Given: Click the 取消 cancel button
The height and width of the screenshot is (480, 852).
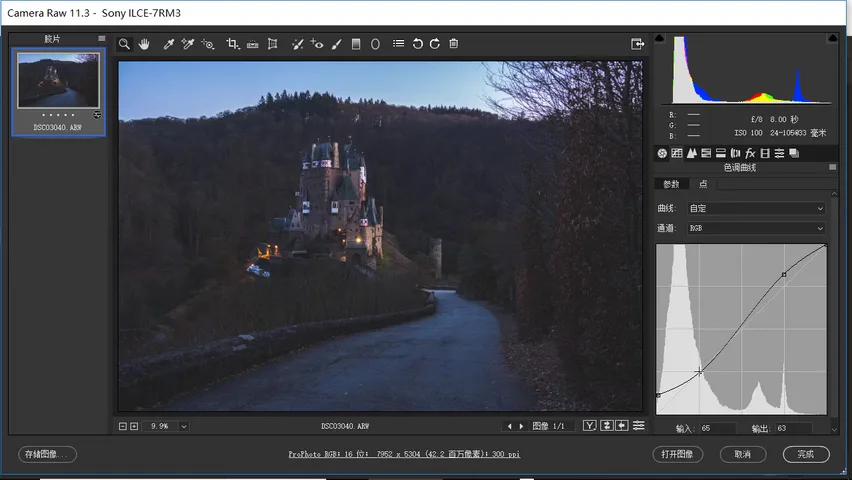Looking at the screenshot, I should click(743, 454).
